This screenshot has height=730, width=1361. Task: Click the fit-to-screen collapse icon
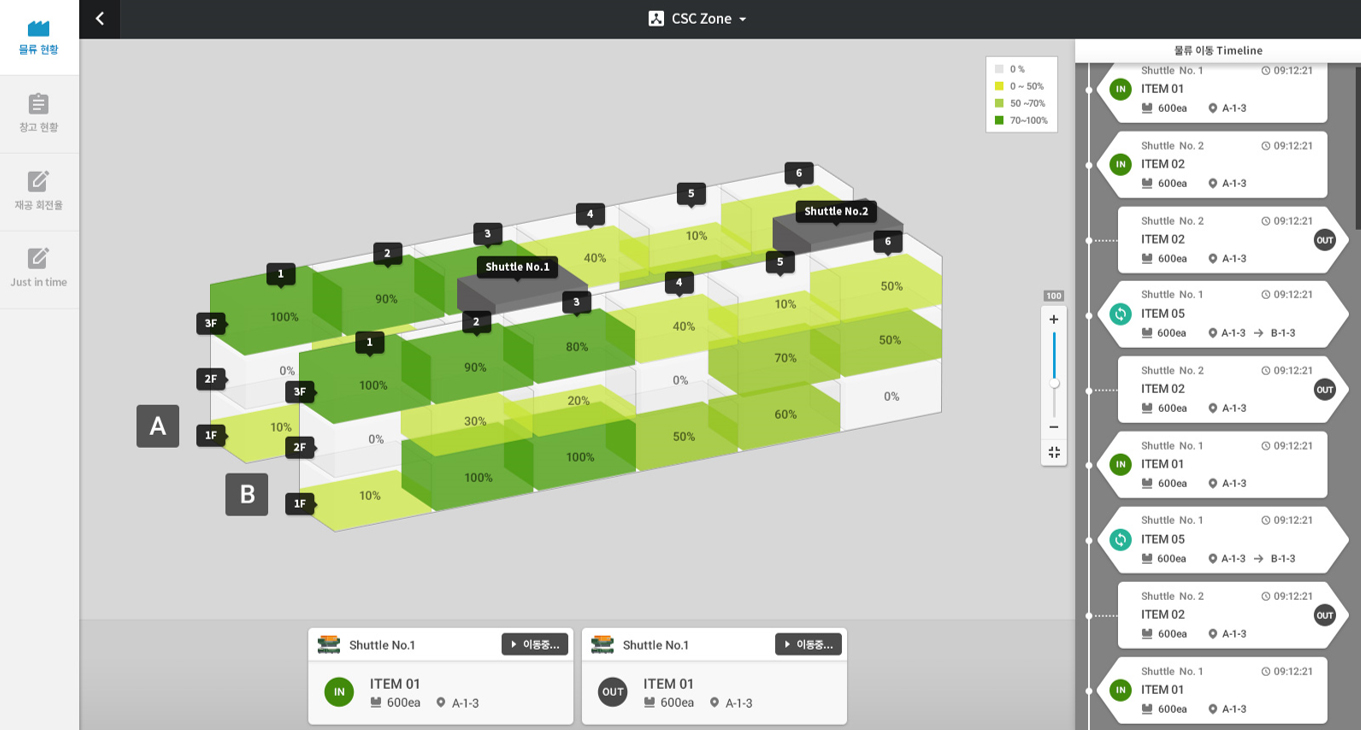tap(1053, 453)
